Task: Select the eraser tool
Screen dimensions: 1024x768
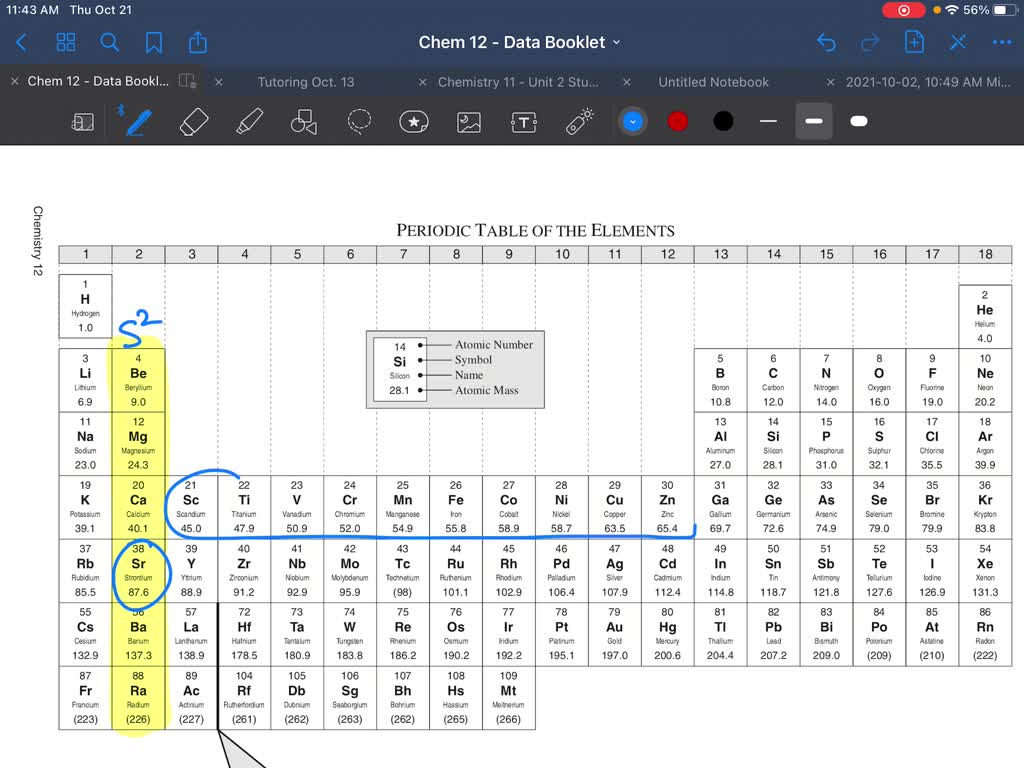Action: click(193, 121)
